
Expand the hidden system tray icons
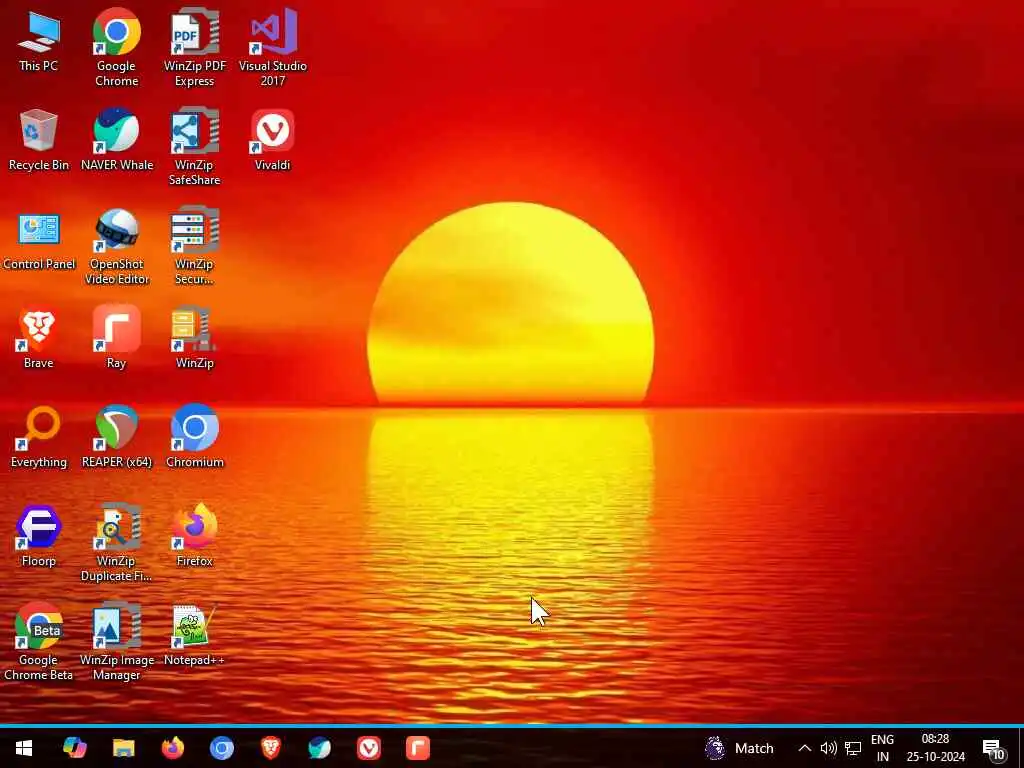(x=805, y=748)
